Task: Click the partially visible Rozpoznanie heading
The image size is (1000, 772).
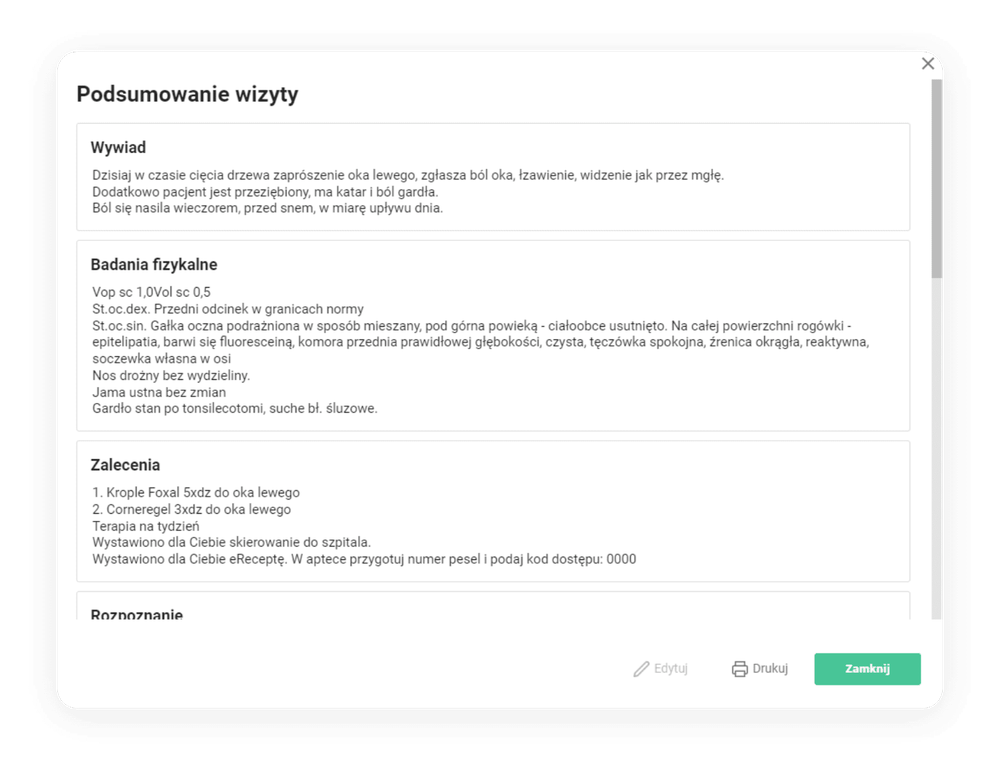Action: [x=137, y=614]
